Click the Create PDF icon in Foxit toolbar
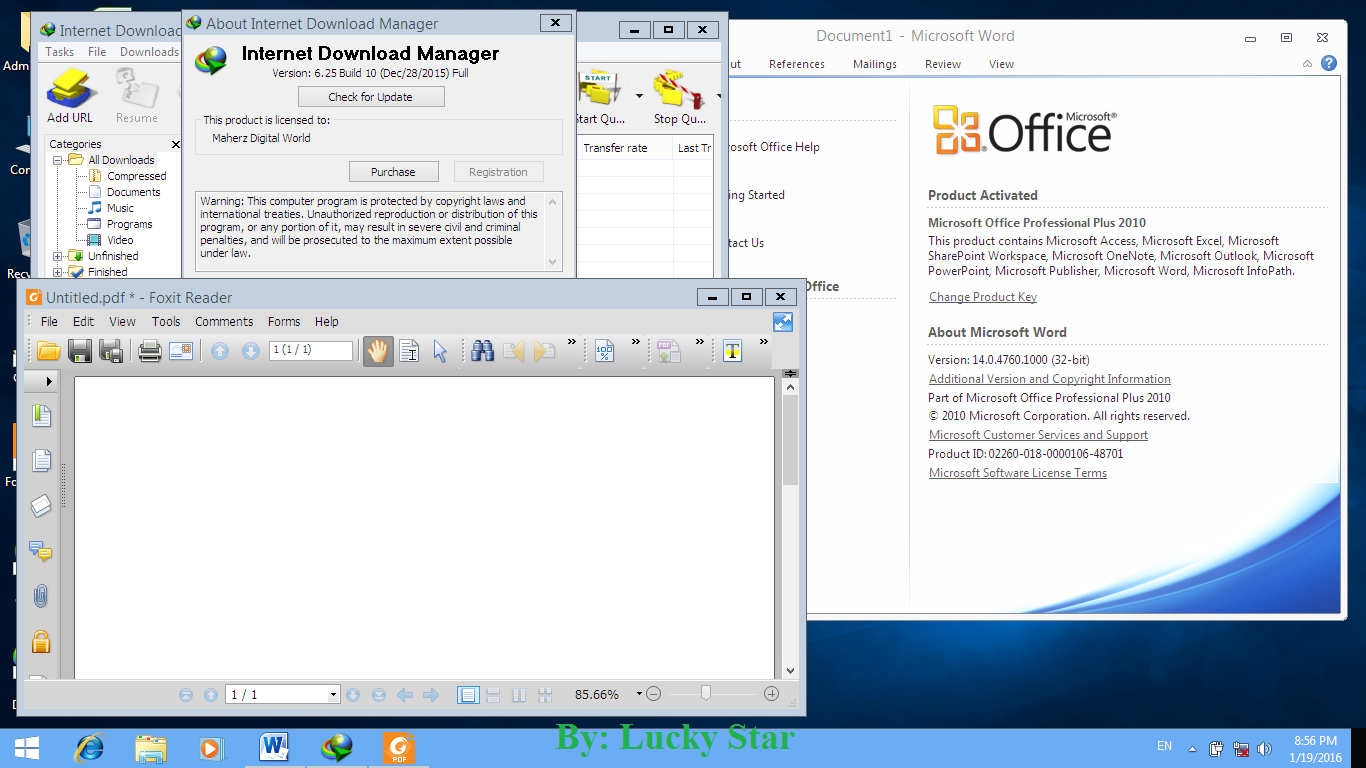The width and height of the screenshot is (1366, 768). (668, 351)
